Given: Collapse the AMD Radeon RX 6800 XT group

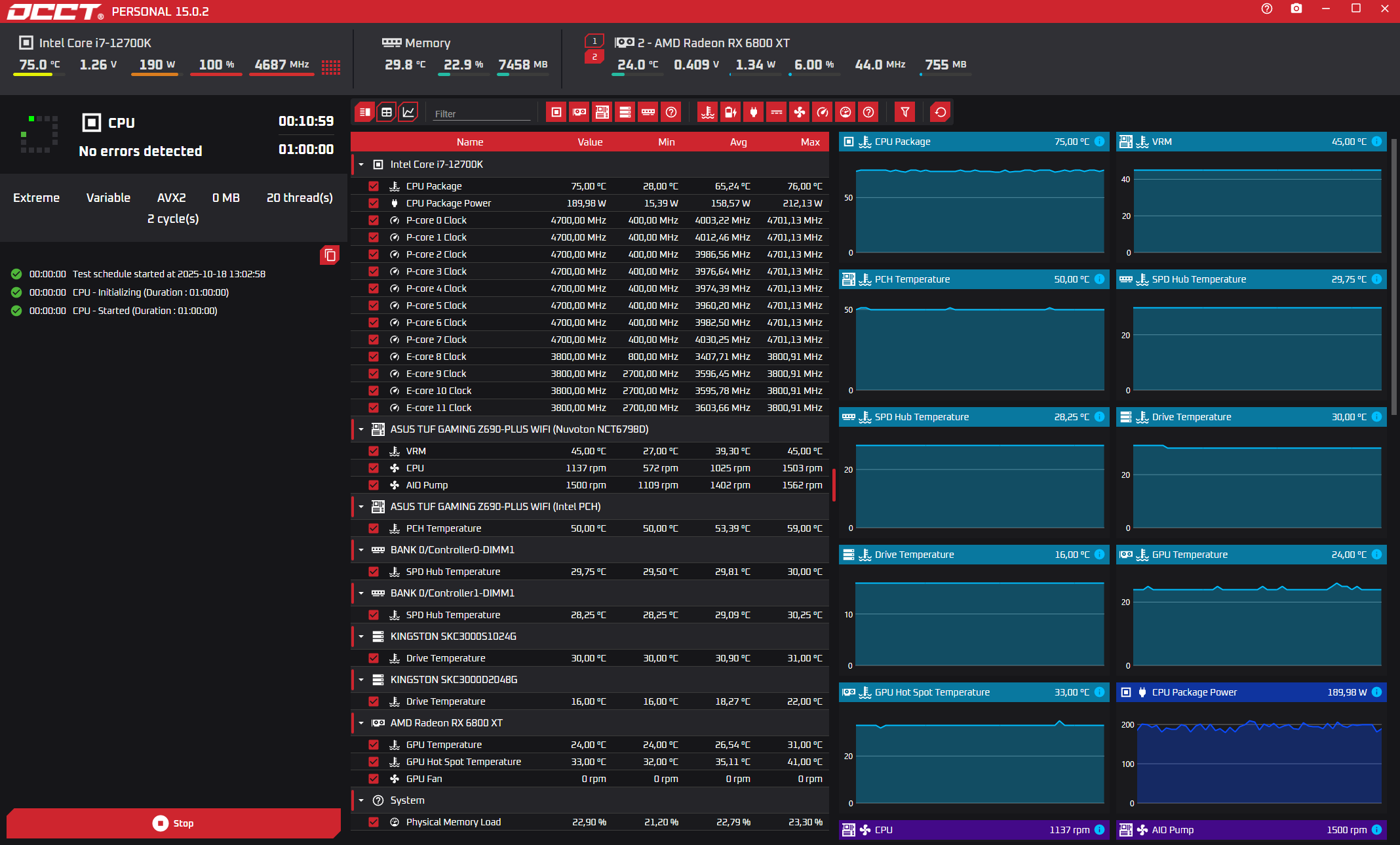Looking at the screenshot, I should (x=361, y=723).
